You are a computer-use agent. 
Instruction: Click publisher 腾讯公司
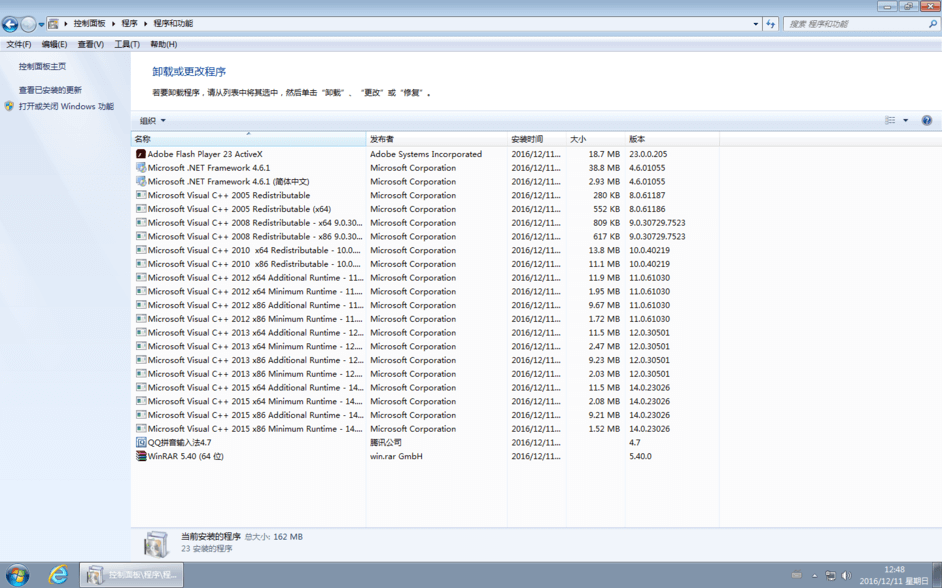tap(386, 443)
